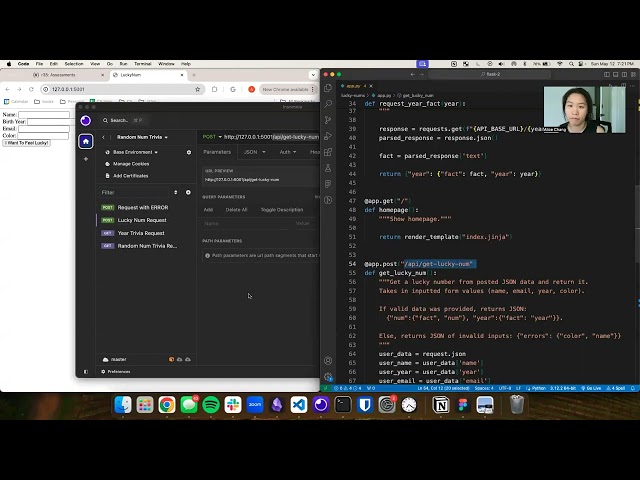Image resolution: width=640 pixels, height=480 pixels.
Task: Open environment settings gear icon
Action: click(189, 152)
